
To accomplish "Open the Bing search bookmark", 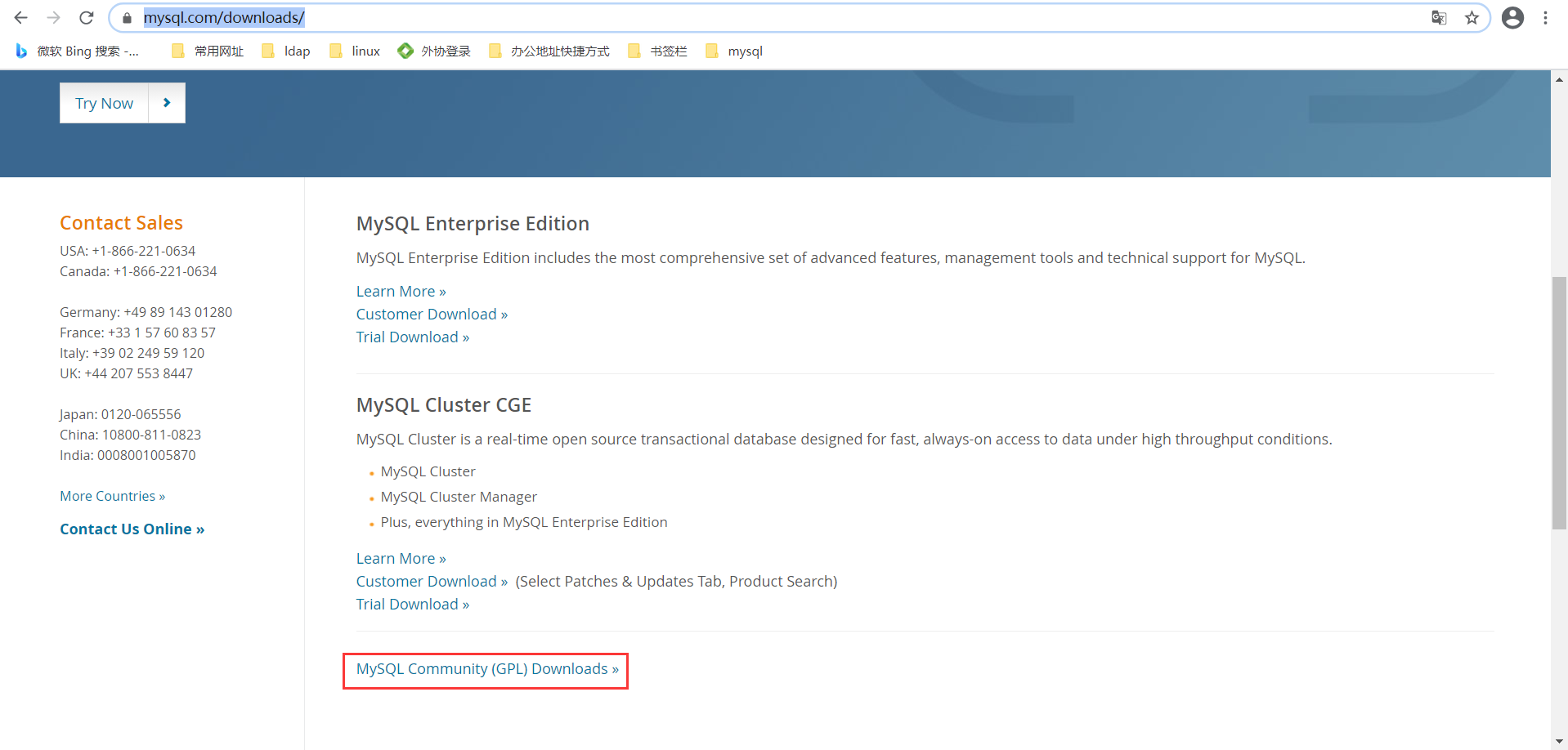I will click(77, 51).
